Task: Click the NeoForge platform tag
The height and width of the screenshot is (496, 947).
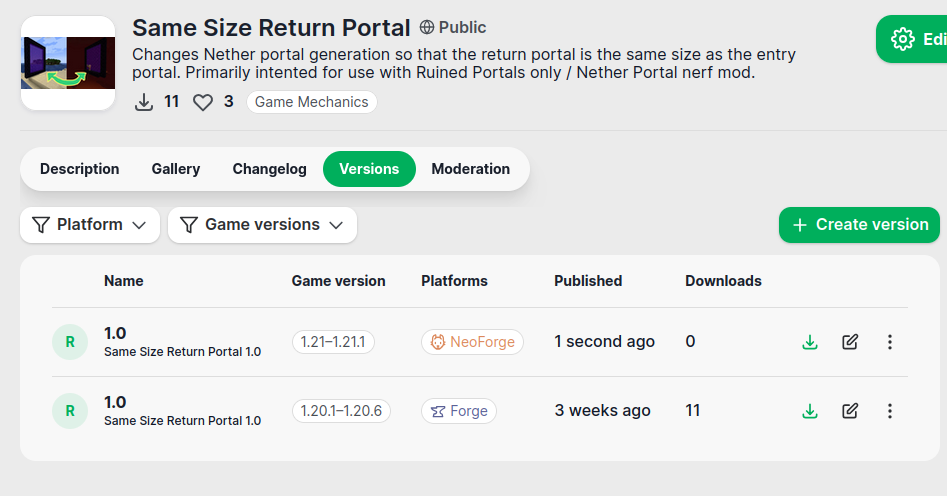Action: pos(472,342)
